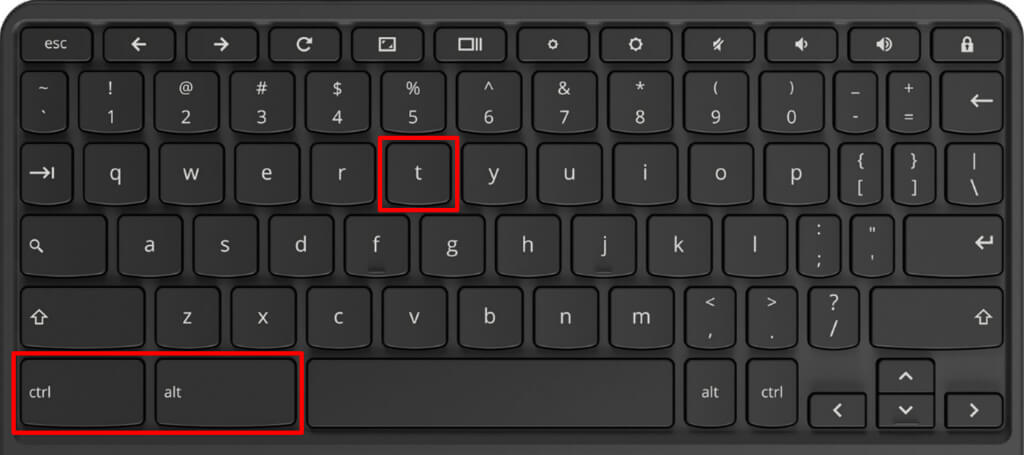This screenshot has width=1024, height=455.
Task: Click the up arrow chevron key
Action: pyautogui.click(x=906, y=376)
